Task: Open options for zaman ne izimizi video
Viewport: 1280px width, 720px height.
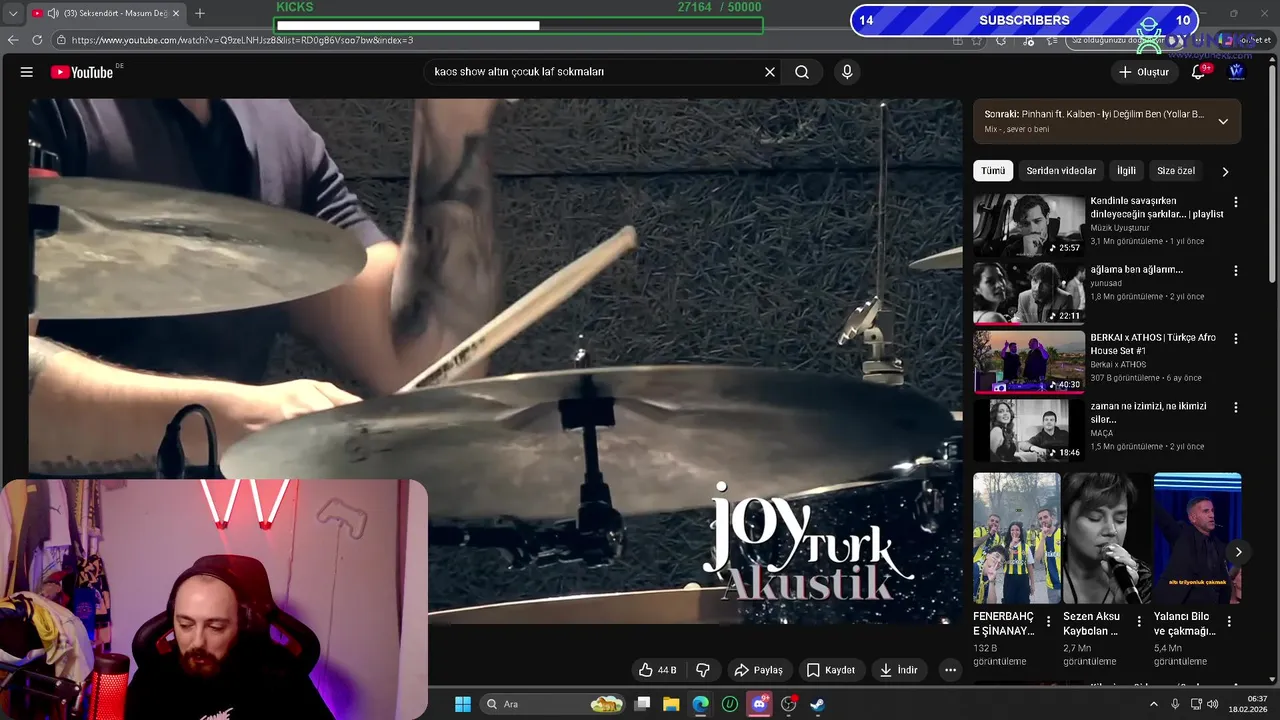Action: pos(1236,408)
